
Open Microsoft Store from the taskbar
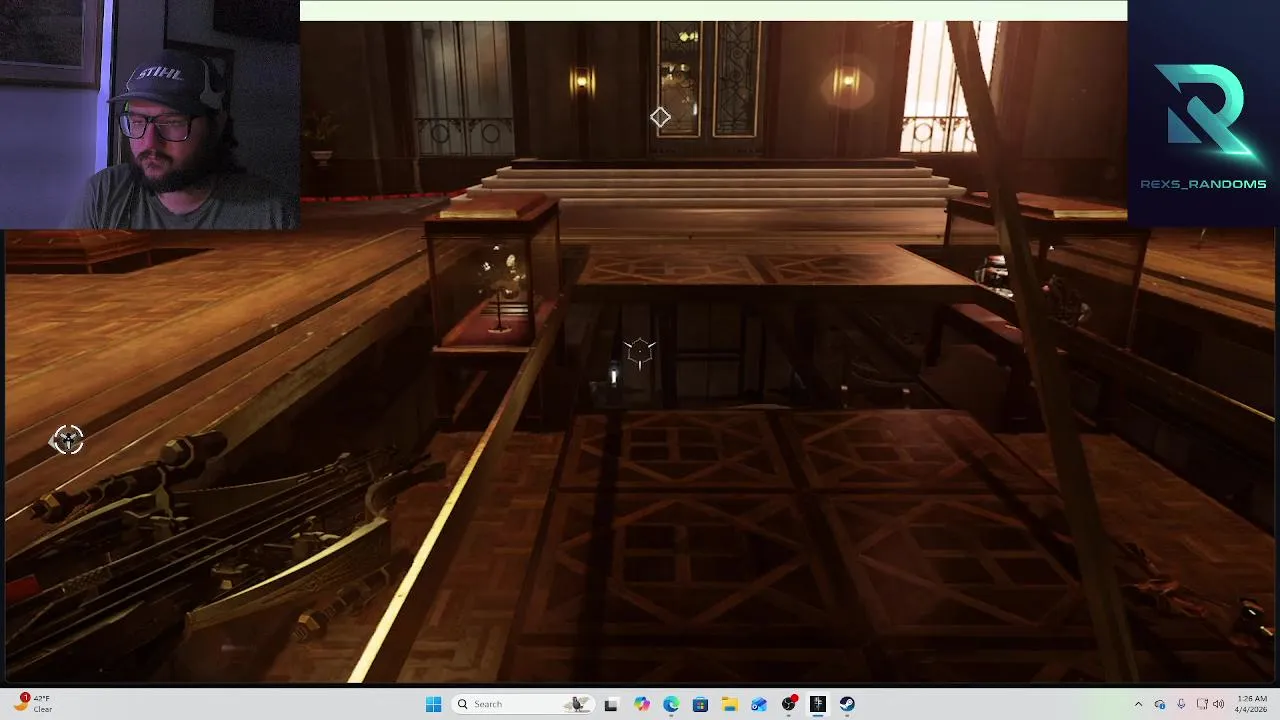[x=700, y=704]
